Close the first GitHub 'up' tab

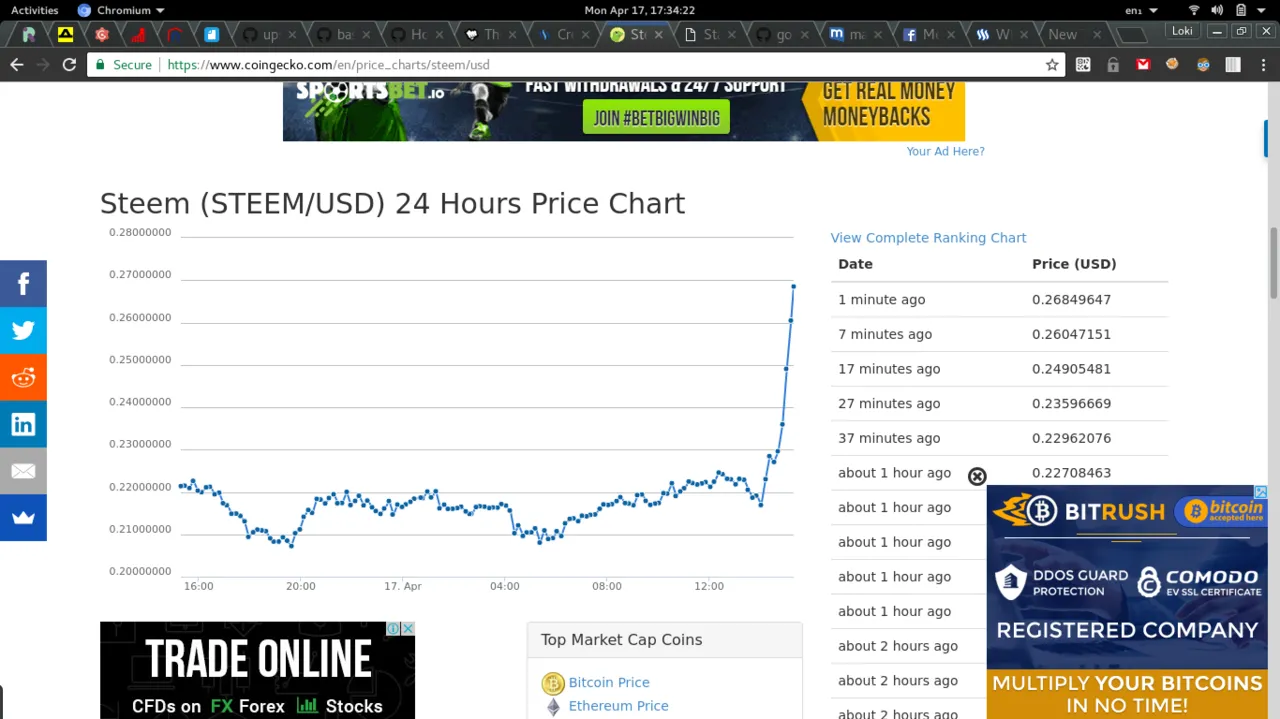[x=294, y=34]
